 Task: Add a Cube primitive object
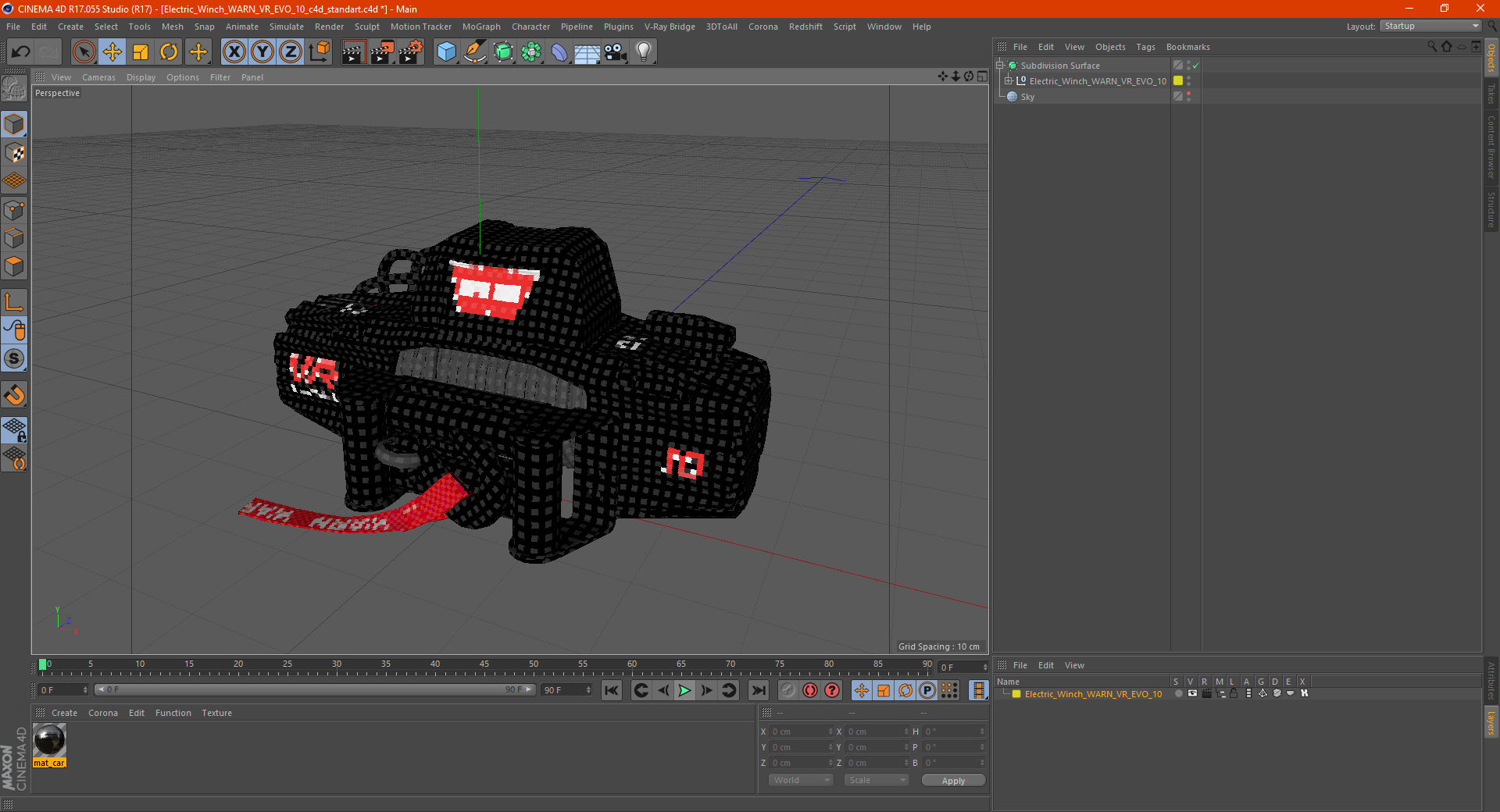446,52
